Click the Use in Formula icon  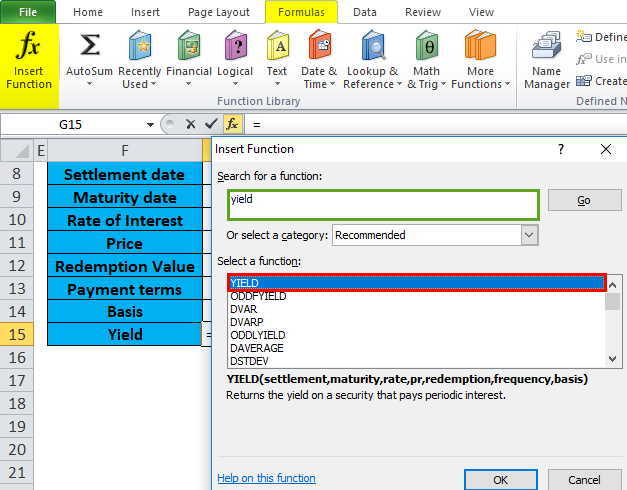pos(584,59)
